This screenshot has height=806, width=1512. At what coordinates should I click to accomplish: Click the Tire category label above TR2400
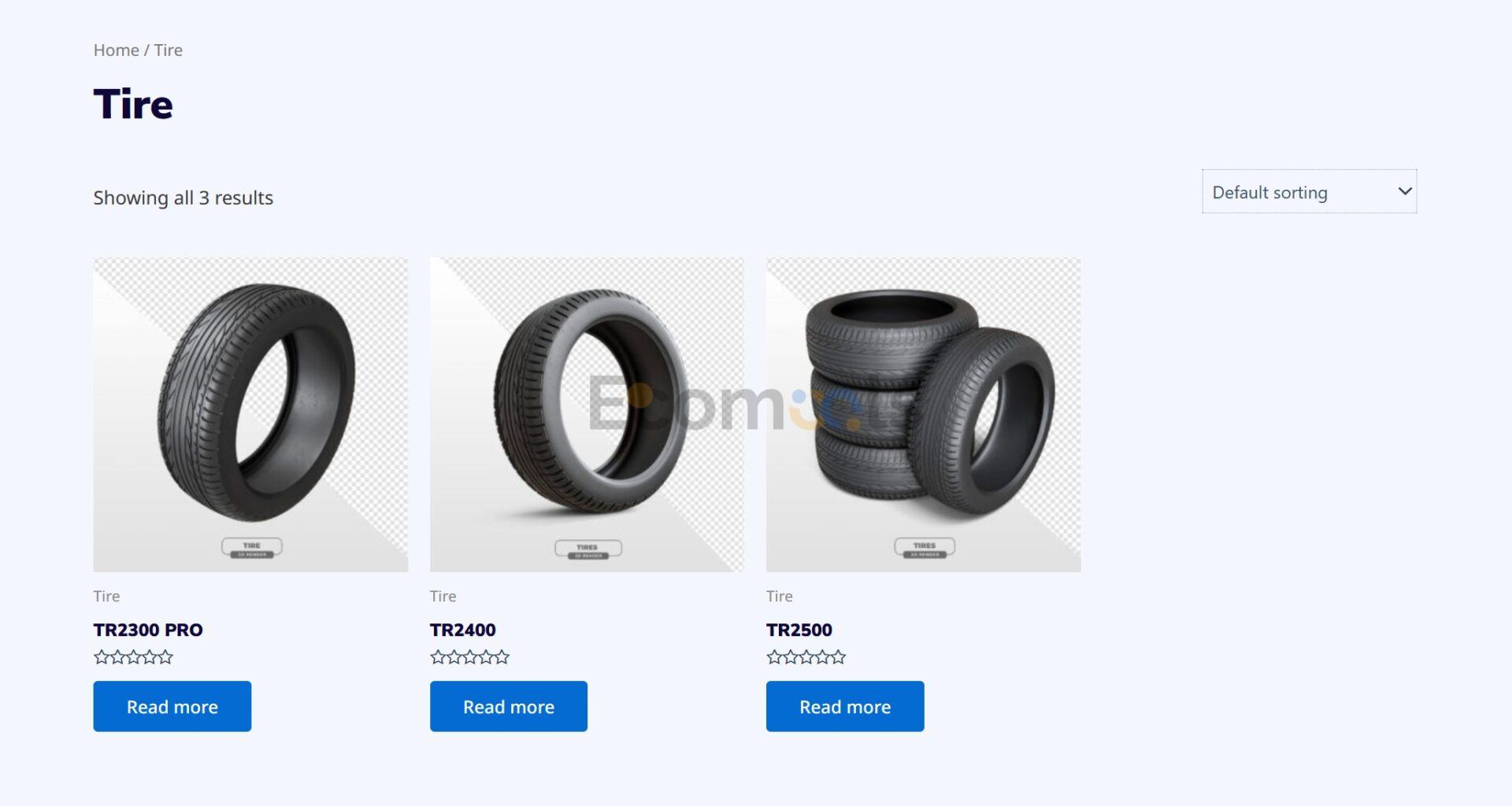443,596
